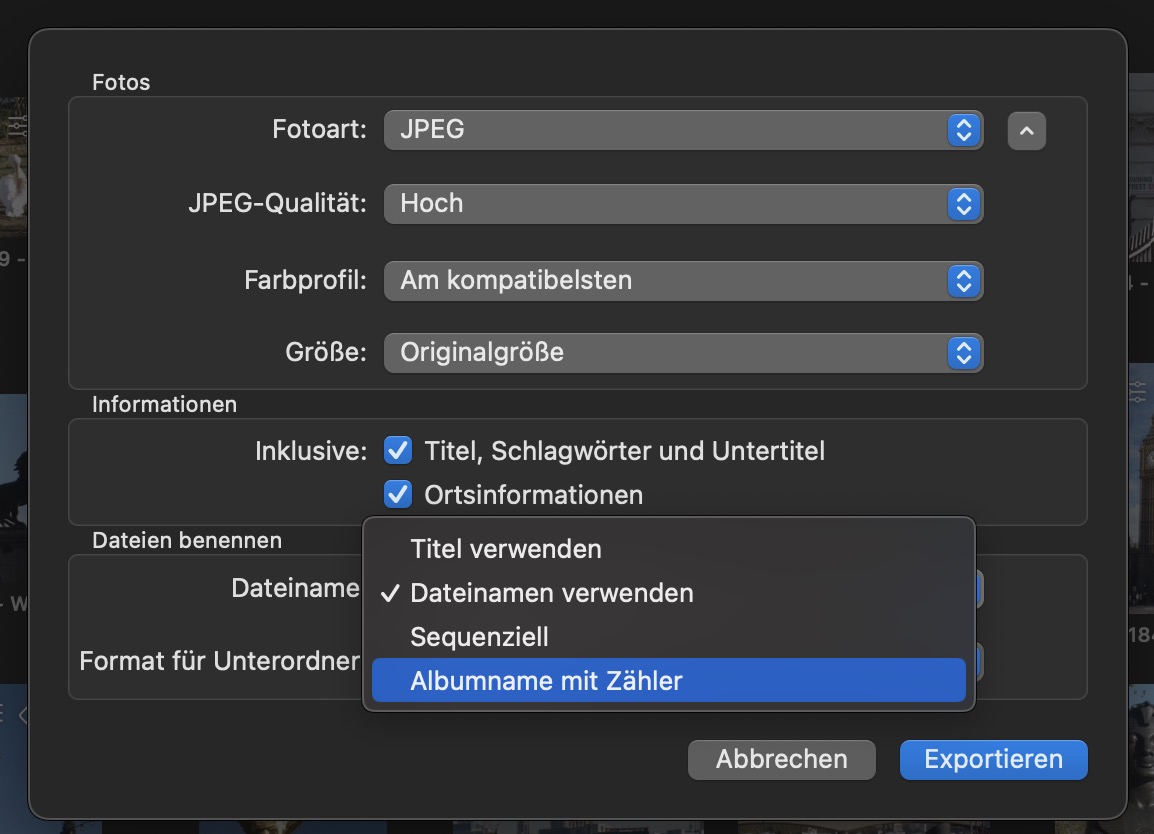Click the Exportieren button
Viewport: 1154px width, 834px height.
click(x=993, y=759)
